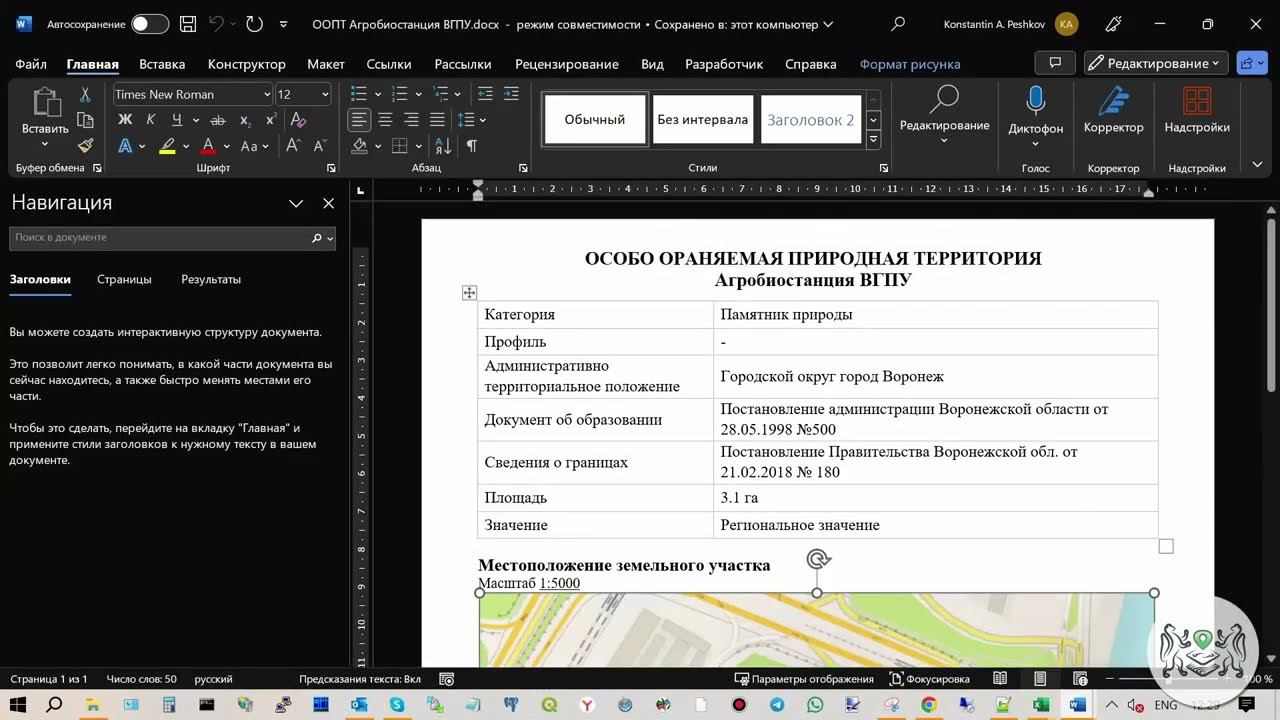The height and width of the screenshot is (720, 1280).
Task: Sort the selected text alphabetically
Action: pyautogui.click(x=445, y=146)
